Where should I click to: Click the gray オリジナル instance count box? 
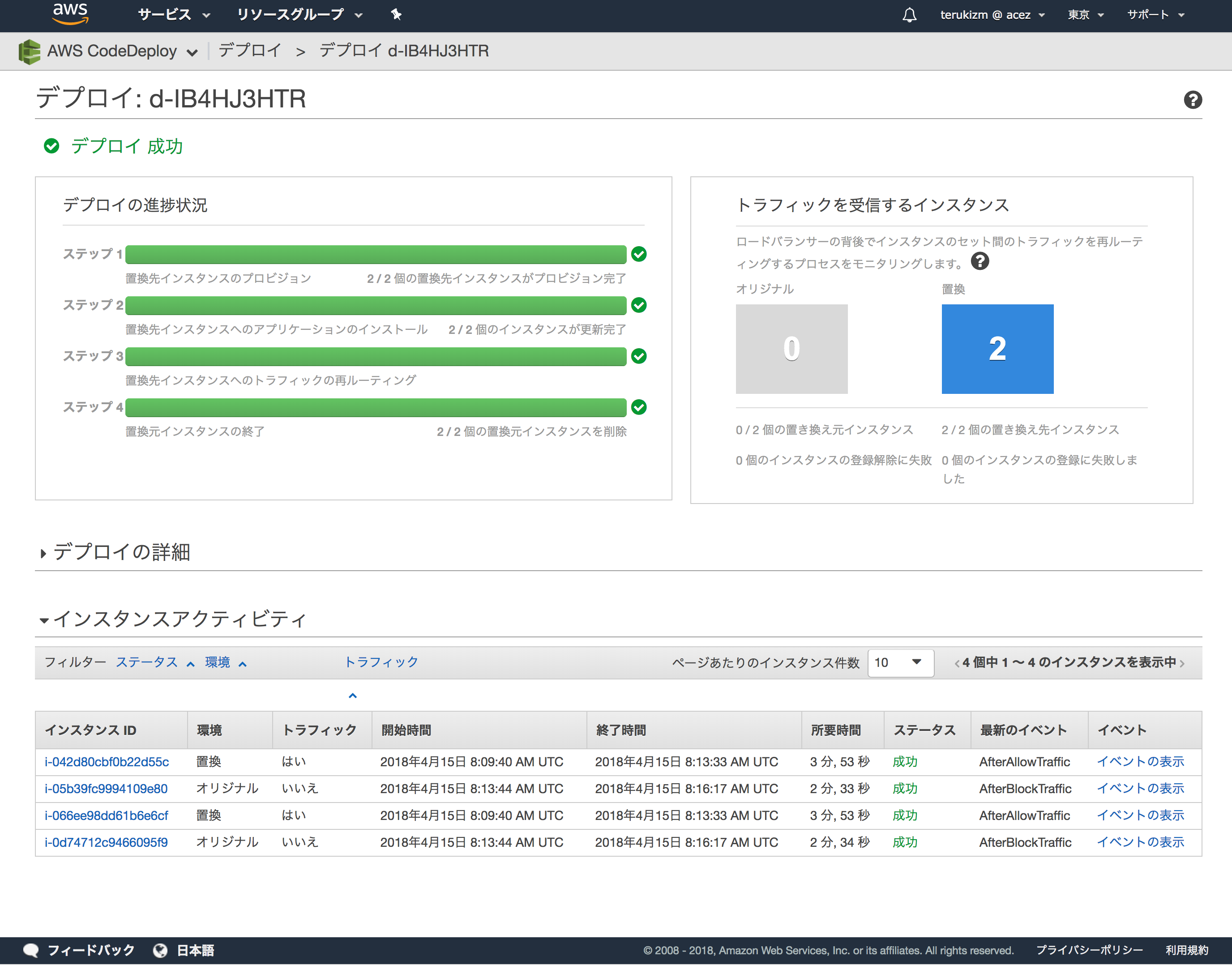click(792, 349)
